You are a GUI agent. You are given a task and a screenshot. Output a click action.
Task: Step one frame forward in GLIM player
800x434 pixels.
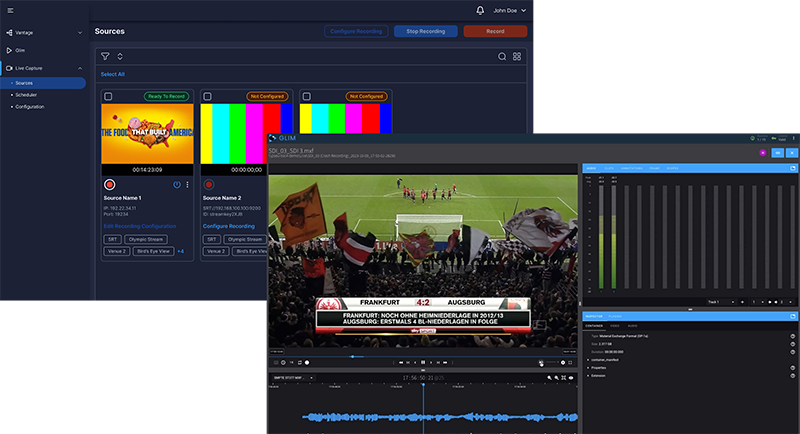click(x=431, y=363)
